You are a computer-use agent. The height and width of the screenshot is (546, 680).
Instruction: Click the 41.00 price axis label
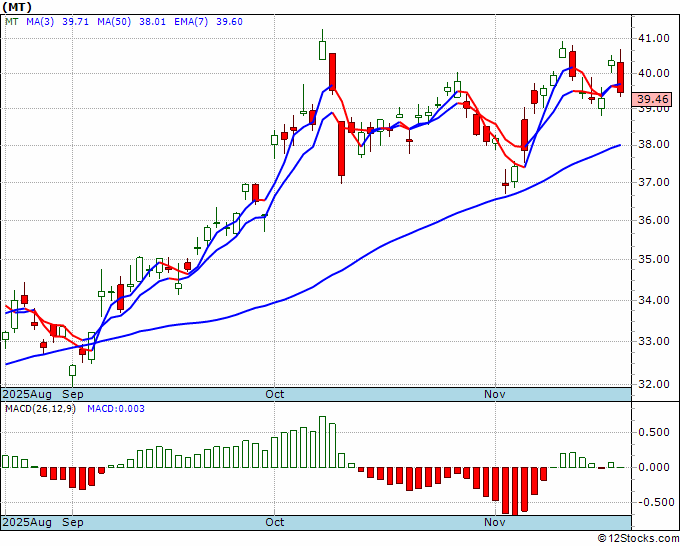pos(654,38)
